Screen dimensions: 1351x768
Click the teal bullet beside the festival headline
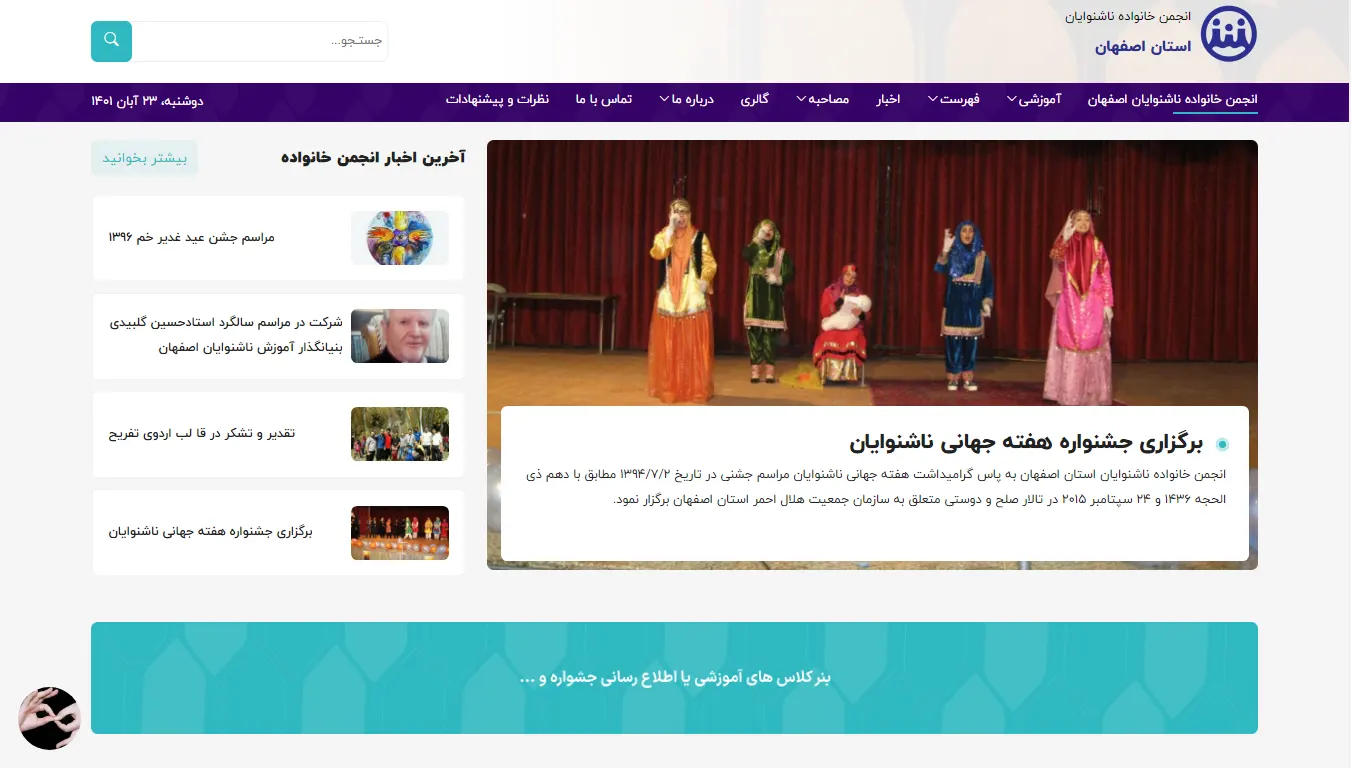pyautogui.click(x=1222, y=444)
